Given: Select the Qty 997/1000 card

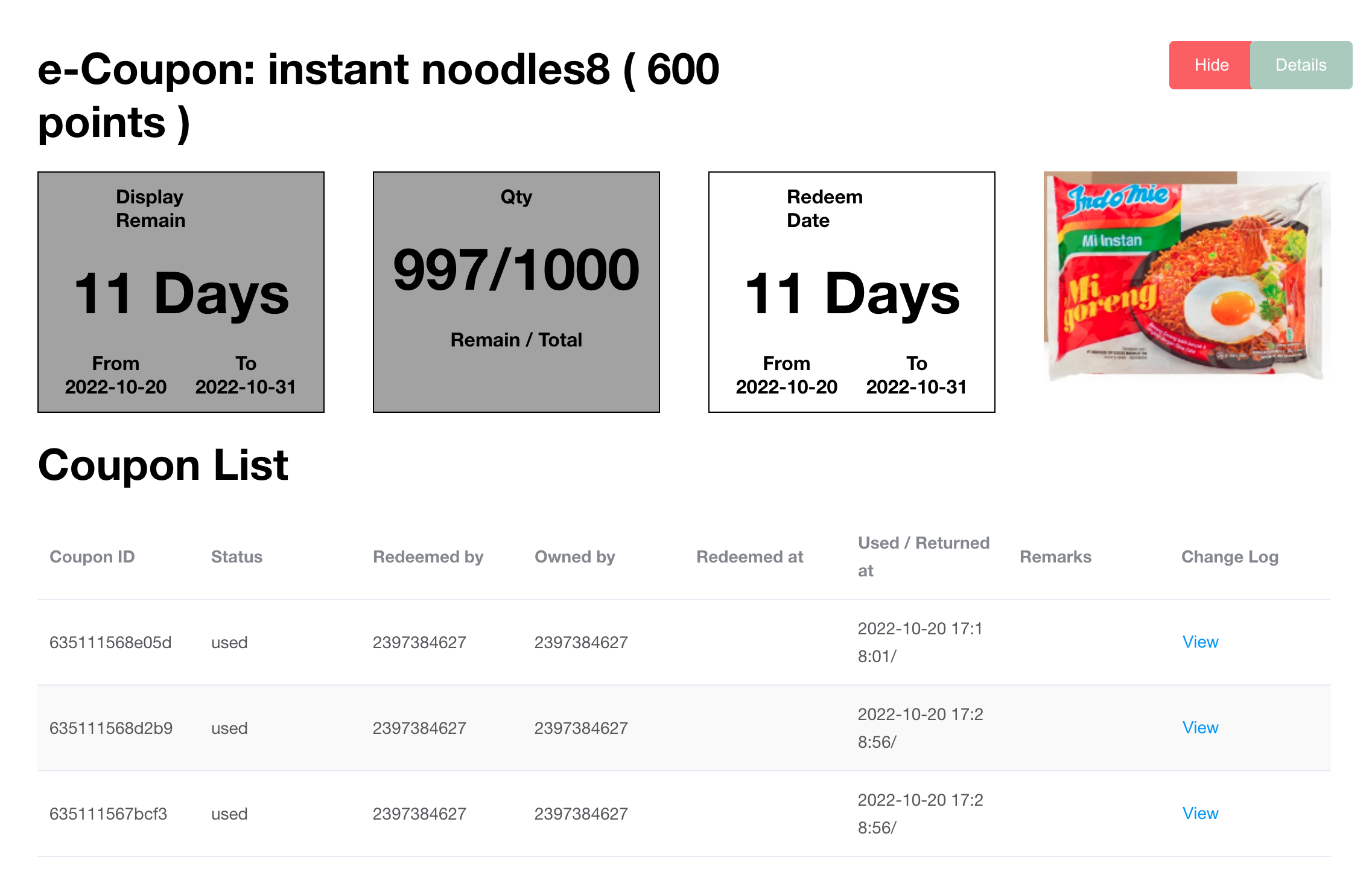Looking at the screenshot, I should [x=516, y=292].
